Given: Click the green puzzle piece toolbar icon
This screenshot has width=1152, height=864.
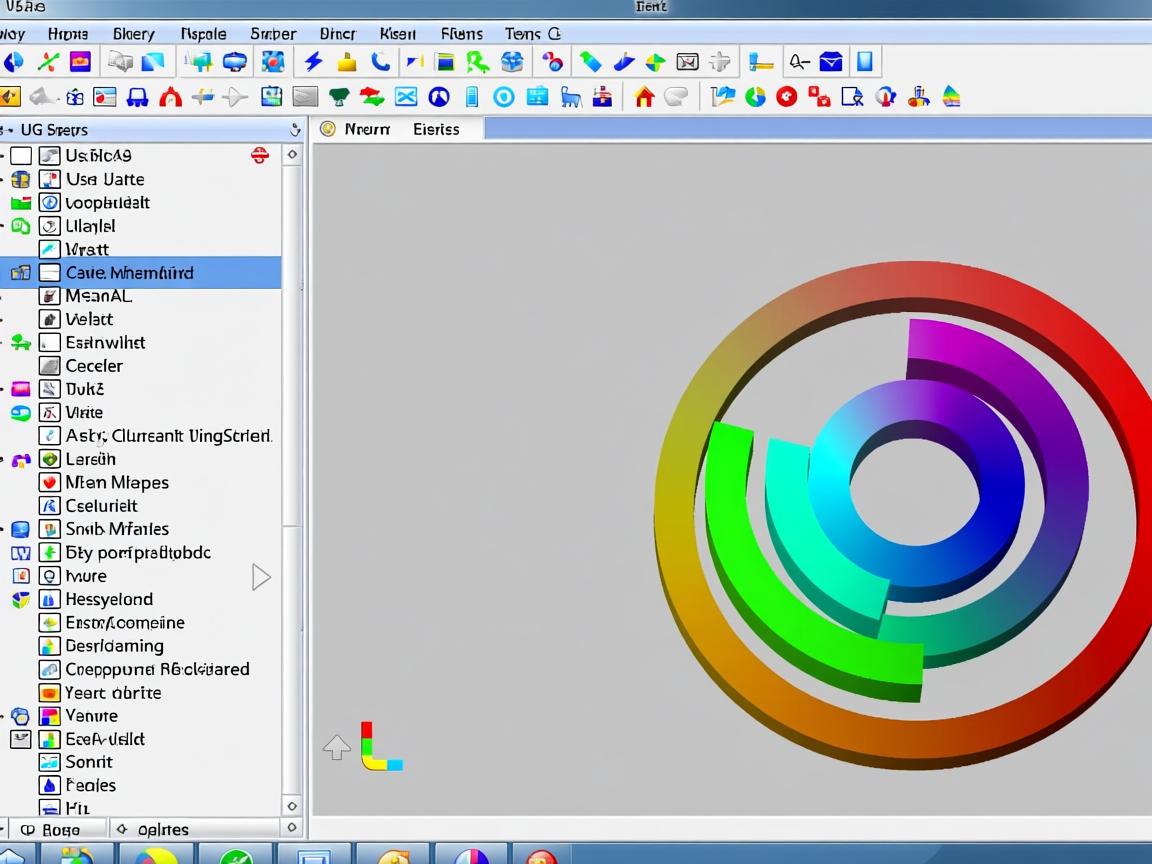Looking at the screenshot, I should (477, 62).
